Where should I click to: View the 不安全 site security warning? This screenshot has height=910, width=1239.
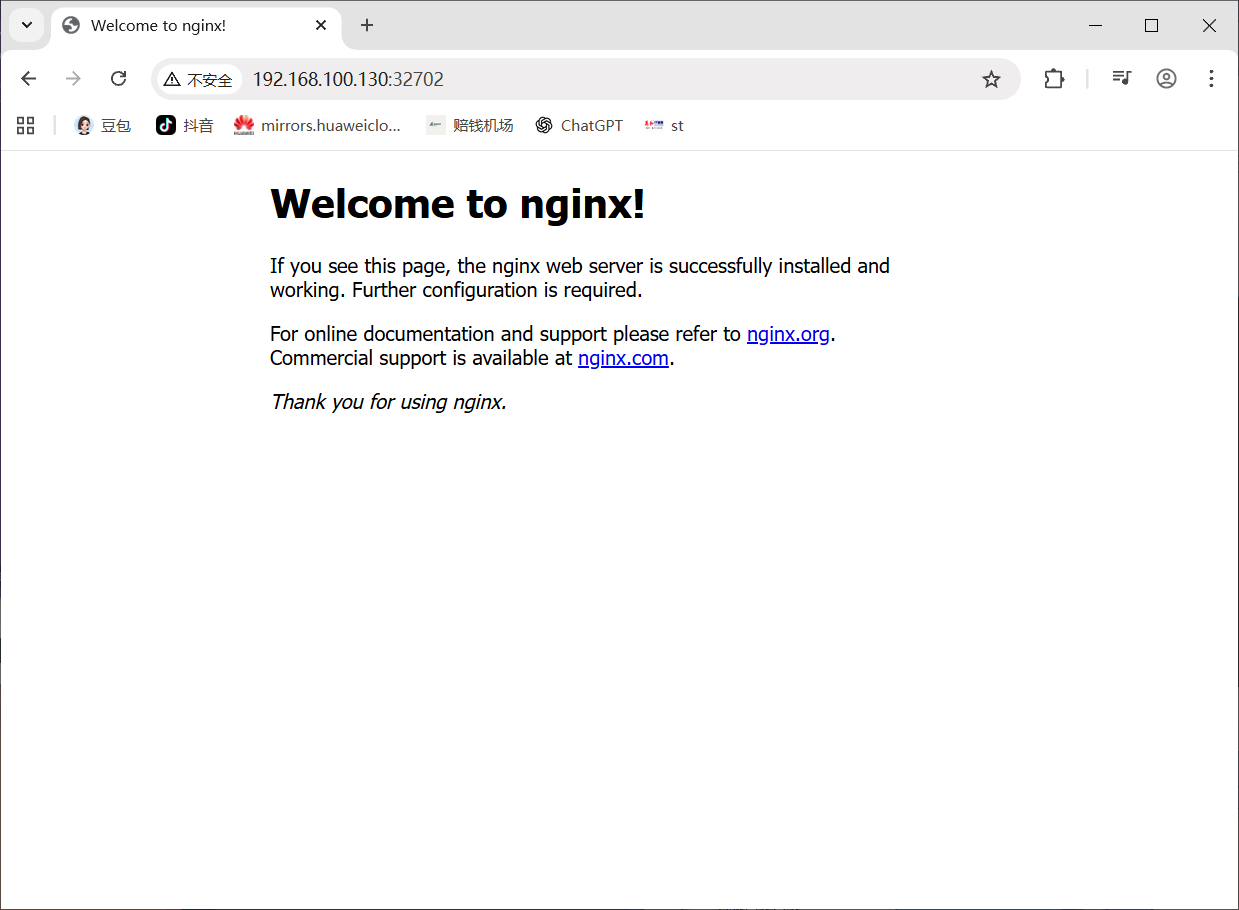[x=198, y=80]
